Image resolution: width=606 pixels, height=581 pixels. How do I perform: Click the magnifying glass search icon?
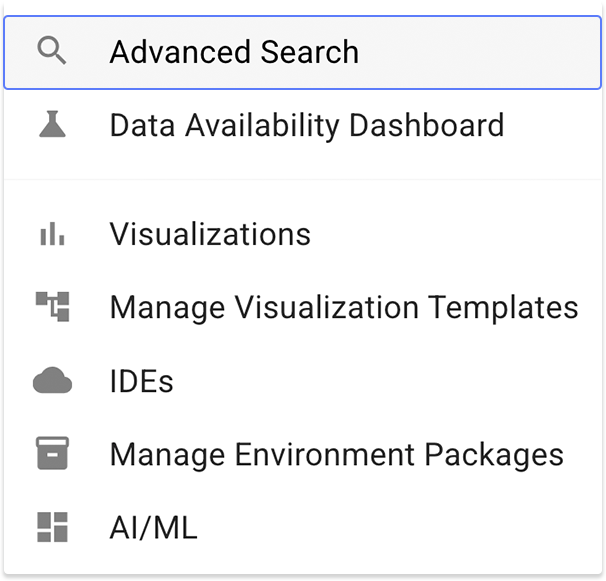tap(51, 51)
